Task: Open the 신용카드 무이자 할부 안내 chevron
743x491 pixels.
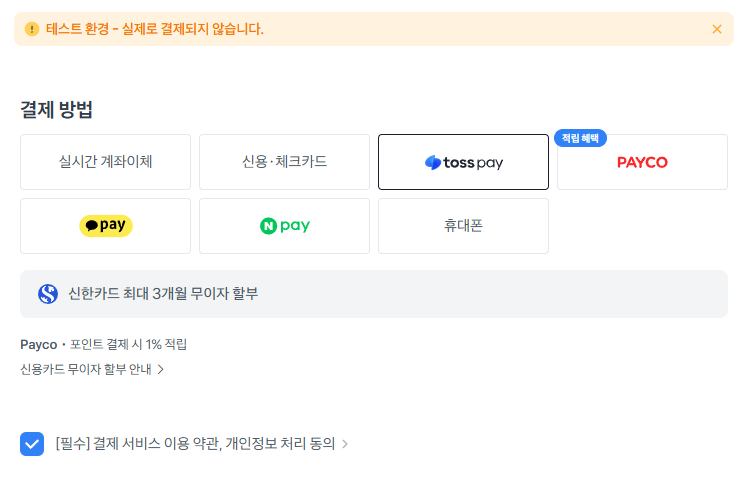Action: 160,370
